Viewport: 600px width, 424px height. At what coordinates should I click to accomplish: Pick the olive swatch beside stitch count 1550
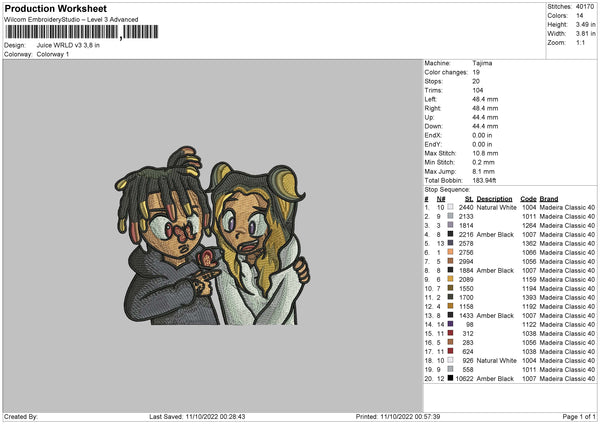point(450,288)
